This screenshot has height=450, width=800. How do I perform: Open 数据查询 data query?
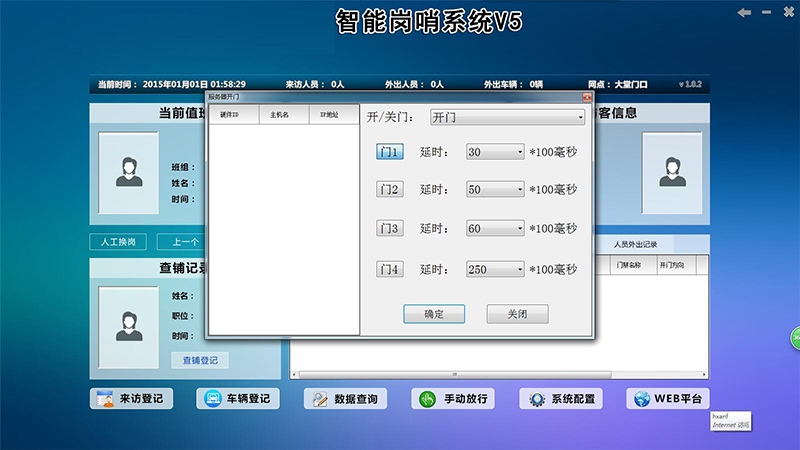point(318,399)
